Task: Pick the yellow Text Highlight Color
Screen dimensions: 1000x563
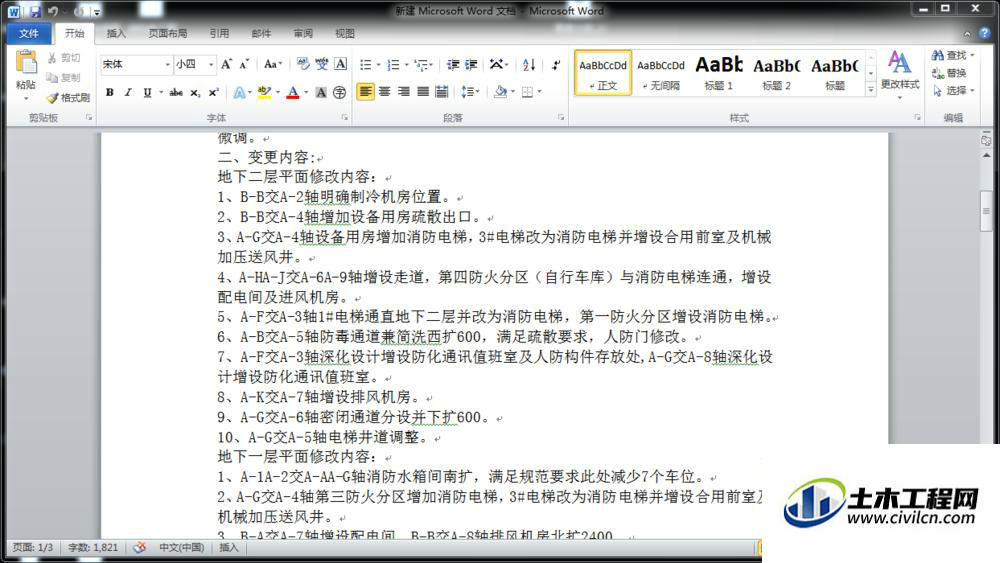Action: coord(264,92)
